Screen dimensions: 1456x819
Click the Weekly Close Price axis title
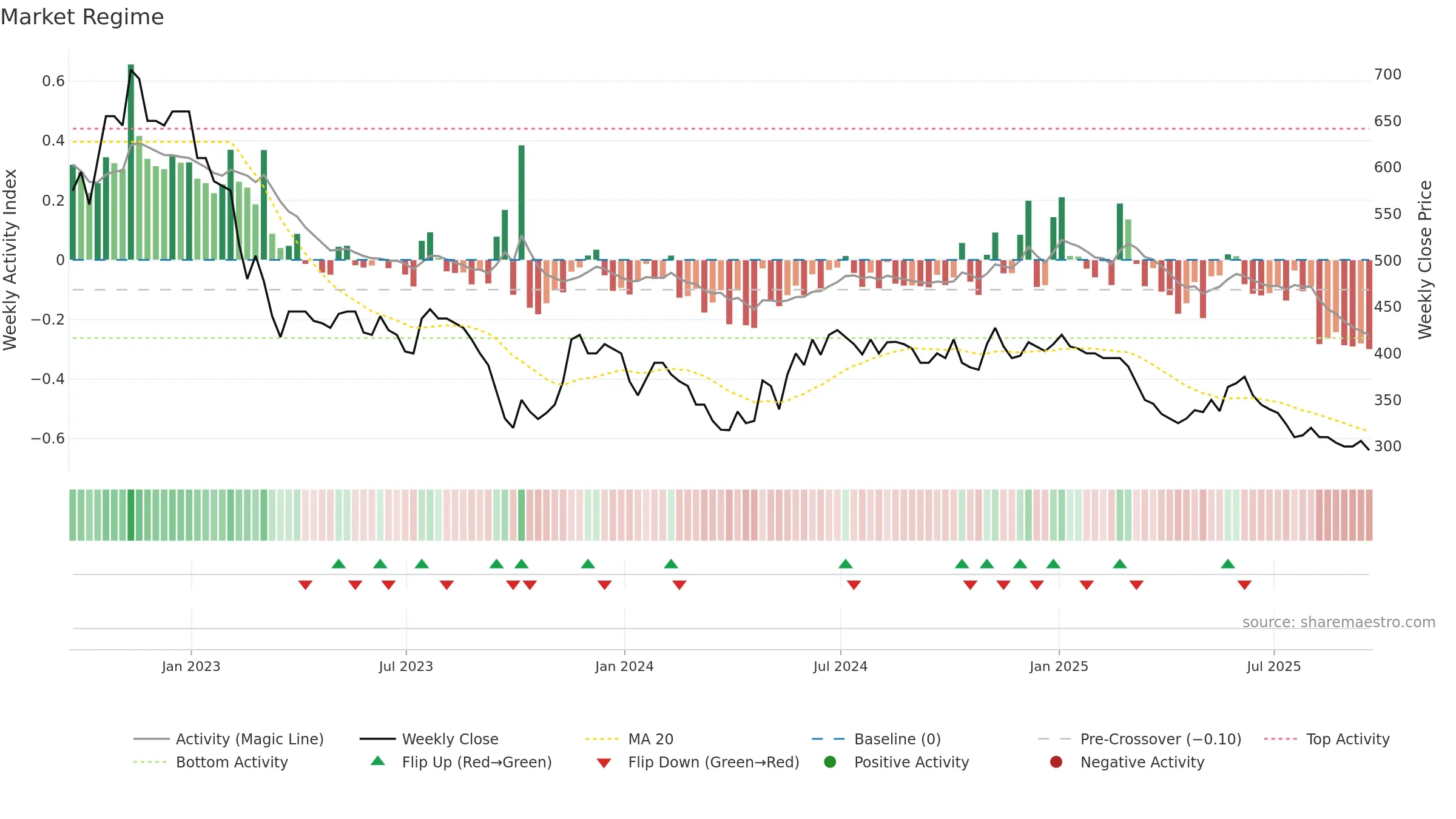click(x=1425, y=260)
